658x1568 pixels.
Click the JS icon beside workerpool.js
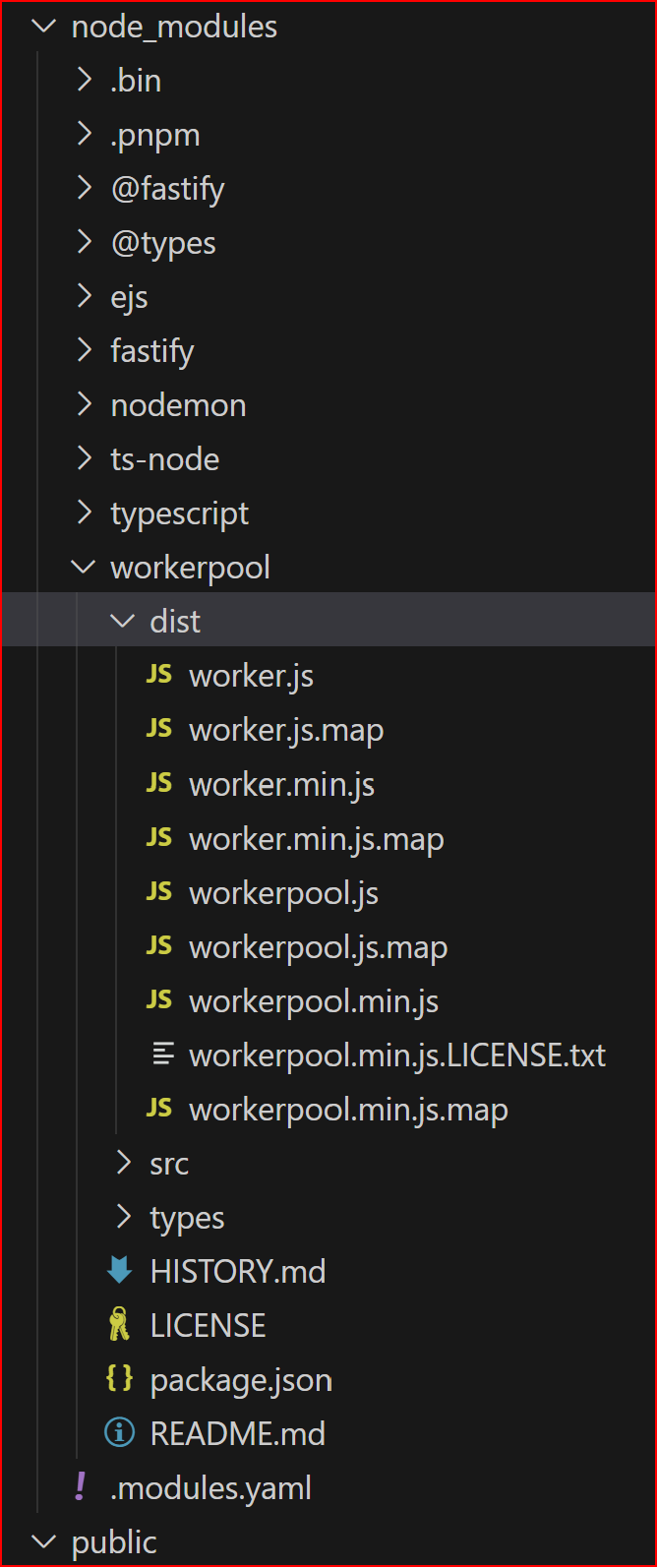[x=159, y=892]
